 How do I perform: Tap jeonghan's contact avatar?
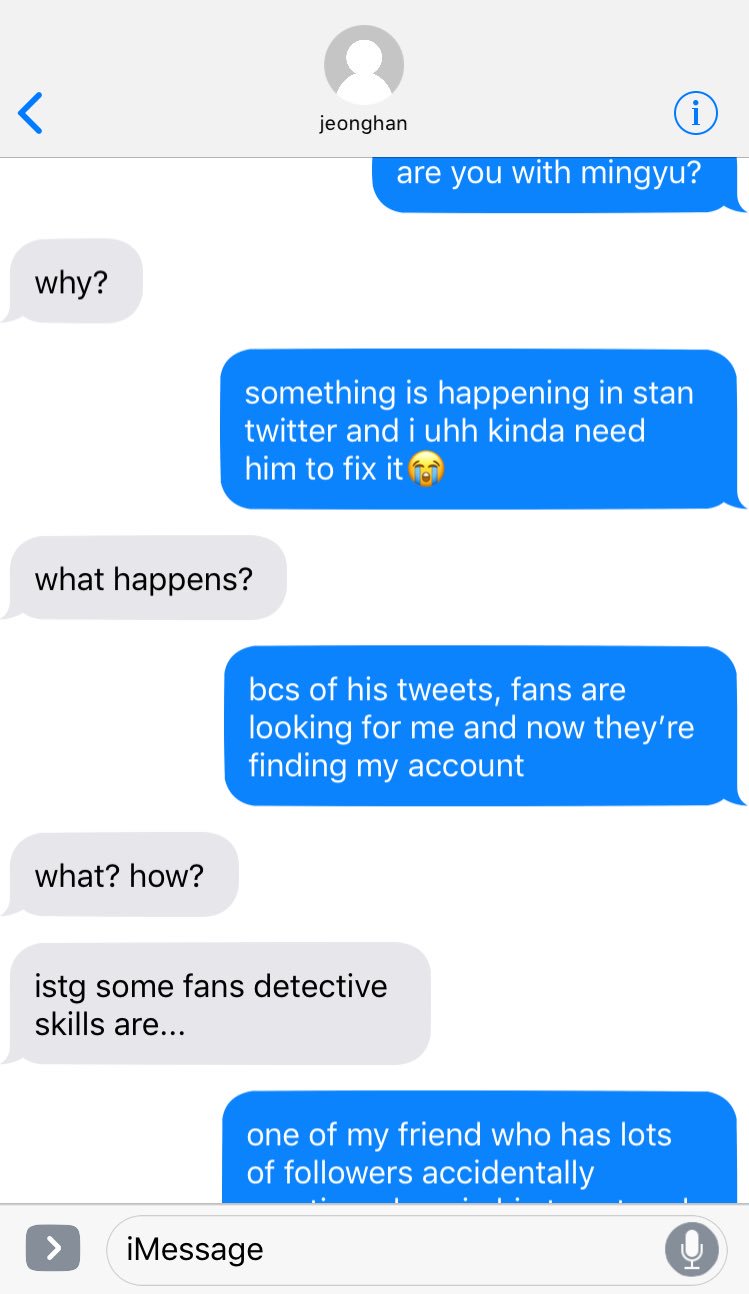click(x=363, y=65)
